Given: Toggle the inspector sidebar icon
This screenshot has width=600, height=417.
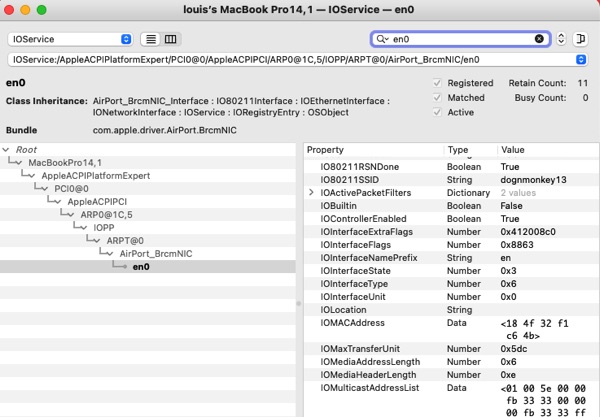Looking at the screenshot, I should [582, 39].
